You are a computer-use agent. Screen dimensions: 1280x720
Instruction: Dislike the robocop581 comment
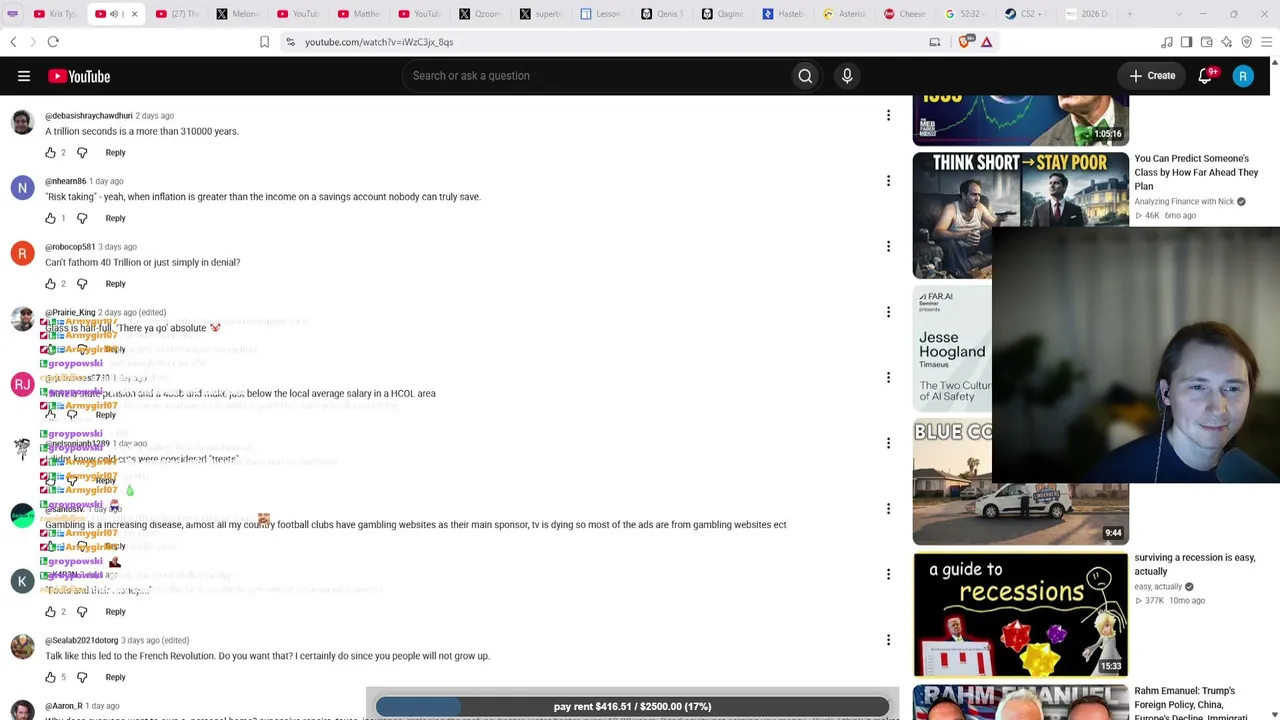pyautogui.click(x=82, y=284)
